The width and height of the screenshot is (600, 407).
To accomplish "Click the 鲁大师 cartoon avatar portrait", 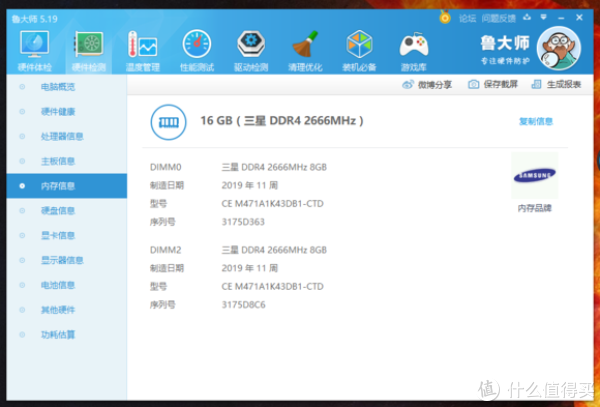I will coord(559,48).
